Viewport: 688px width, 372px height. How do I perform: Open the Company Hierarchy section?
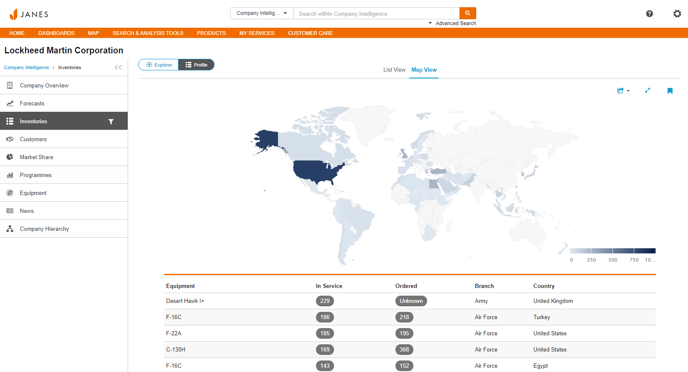tap(64, 229)
